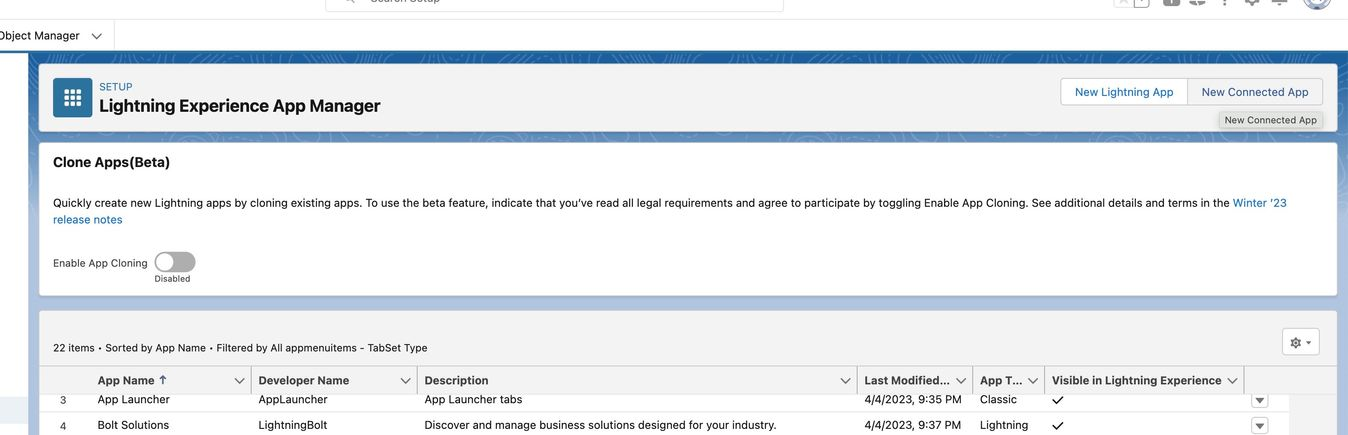Viewport: 1348px width, 435px height.
Task: Click the checkmark in the Bolt Solutions row
Action: 1057,426
